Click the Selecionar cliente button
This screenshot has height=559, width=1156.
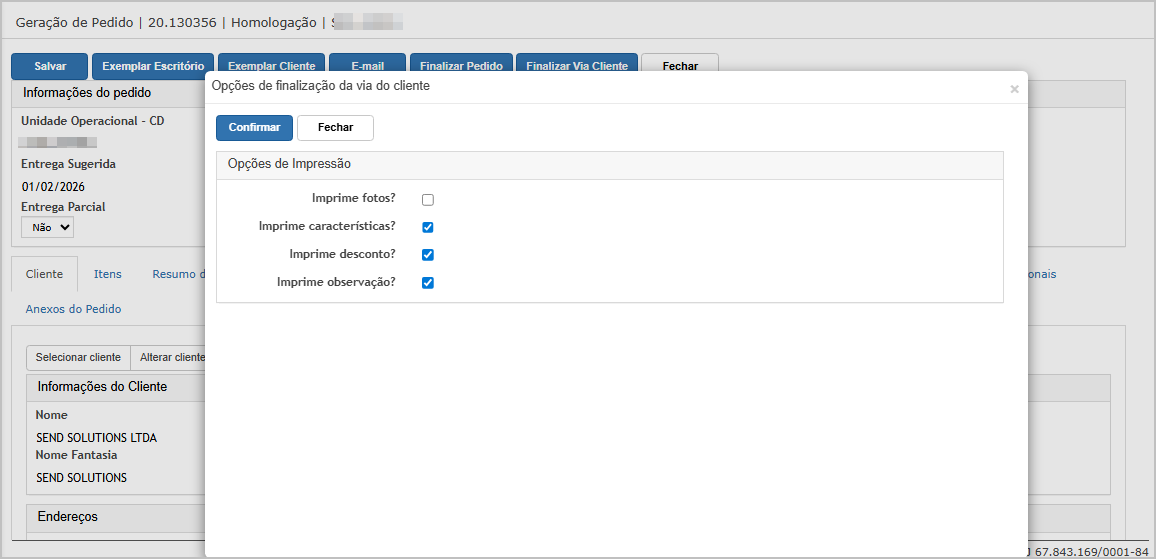[78, 358]
